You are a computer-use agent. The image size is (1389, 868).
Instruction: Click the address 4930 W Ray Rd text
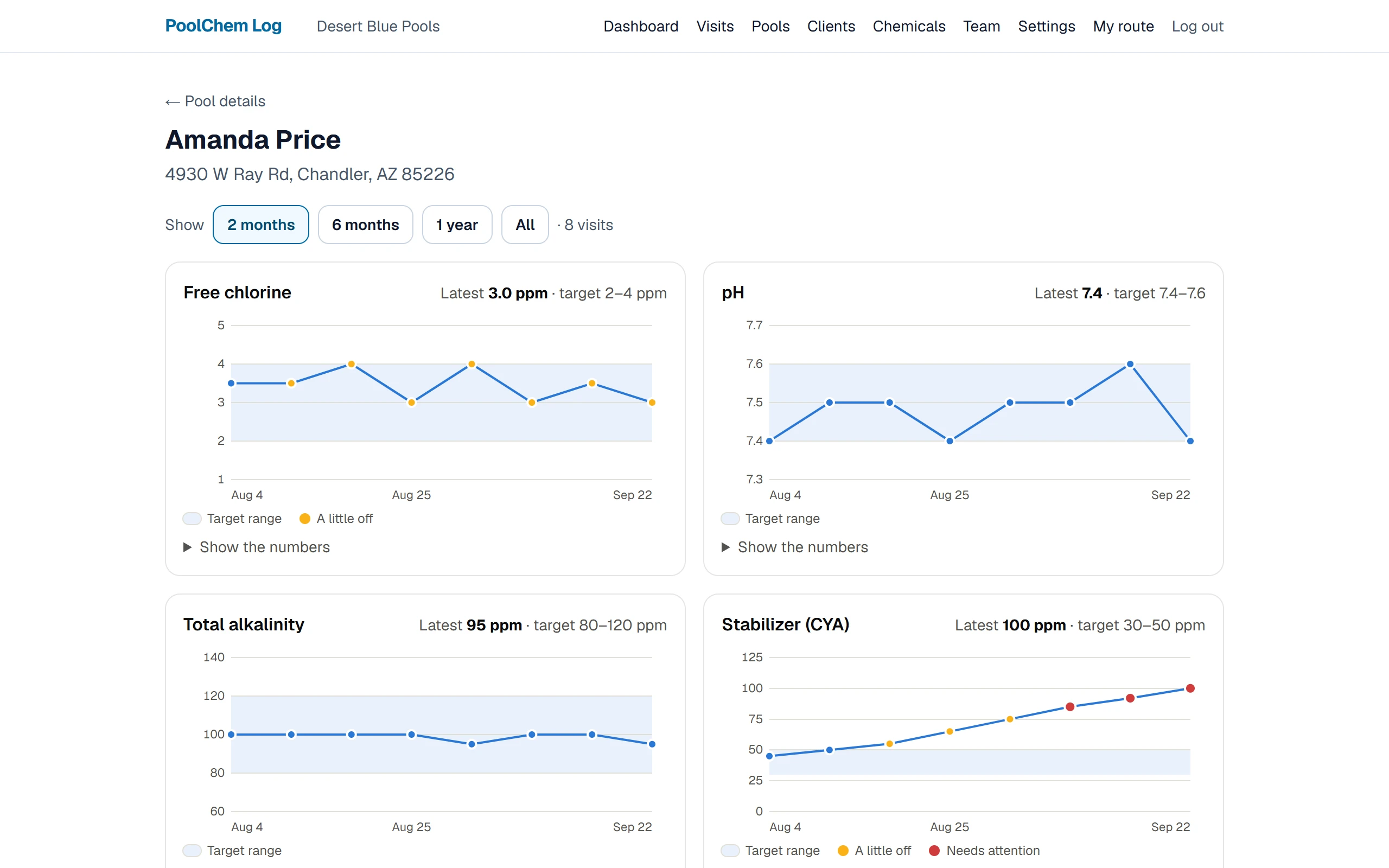309,174
